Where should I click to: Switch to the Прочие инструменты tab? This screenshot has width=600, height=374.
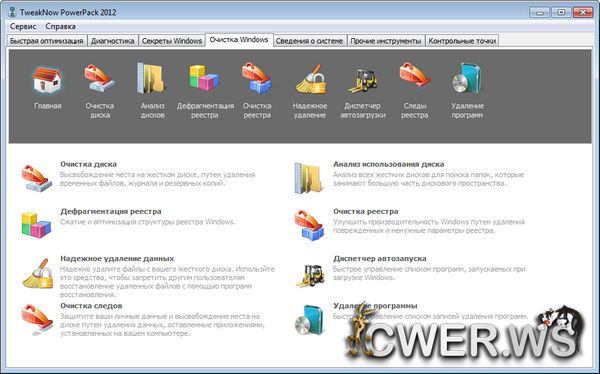pyautogui.click(x=386, y=41)
